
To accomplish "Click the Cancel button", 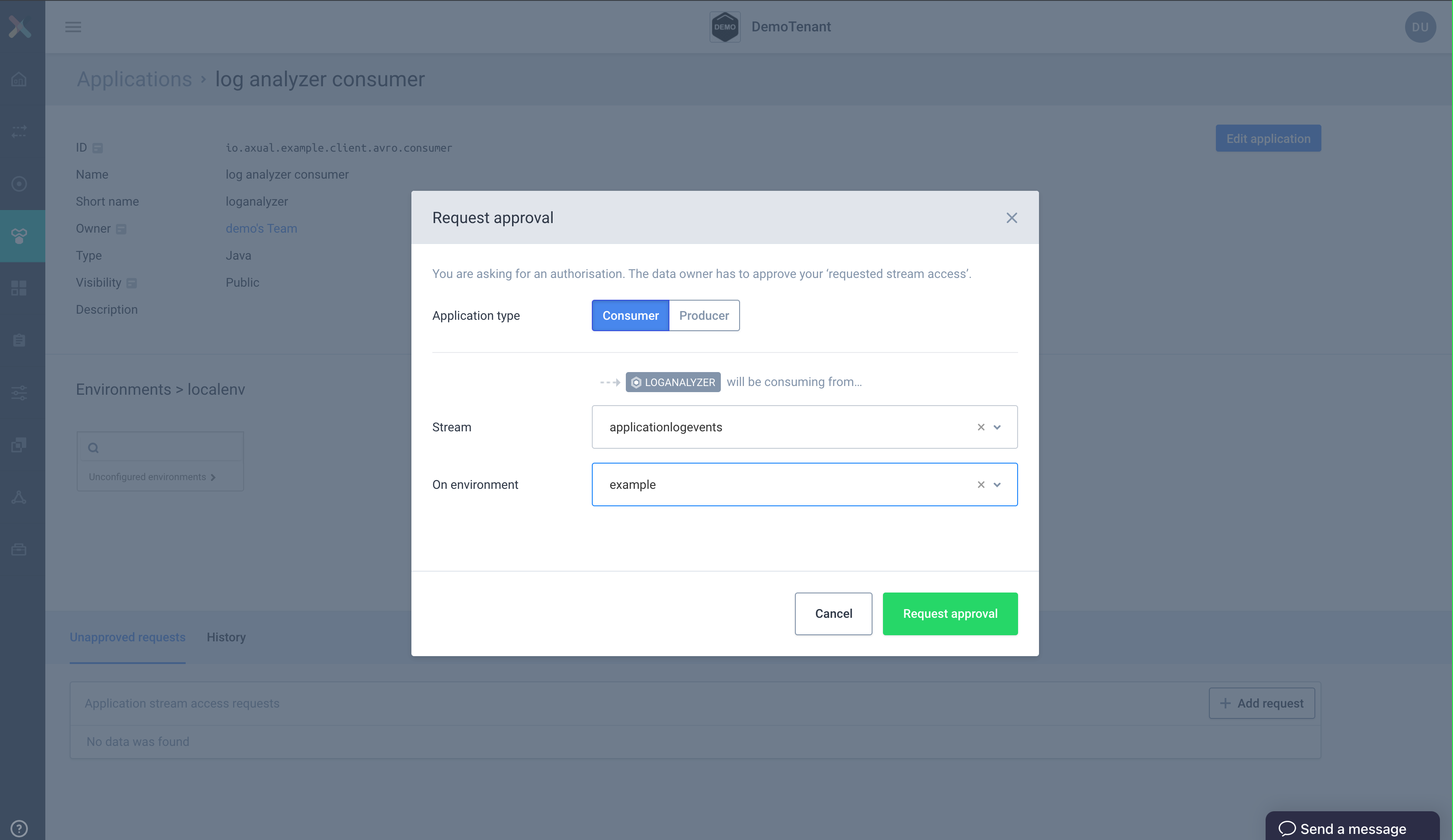I will click(833, 613).
